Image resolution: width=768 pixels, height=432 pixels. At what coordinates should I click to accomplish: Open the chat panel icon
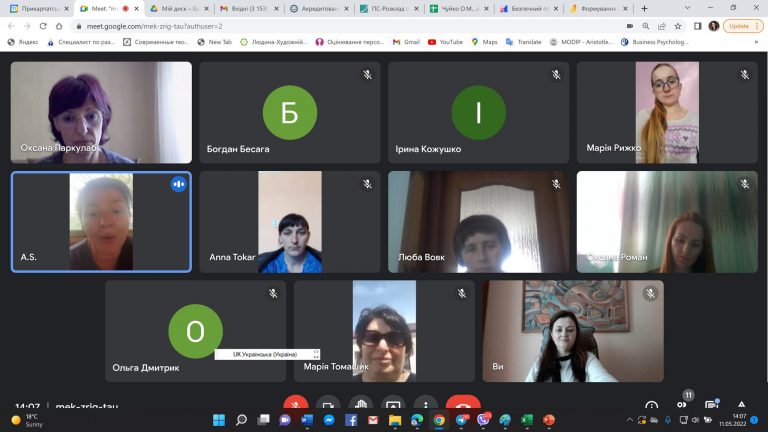[716, 405]
